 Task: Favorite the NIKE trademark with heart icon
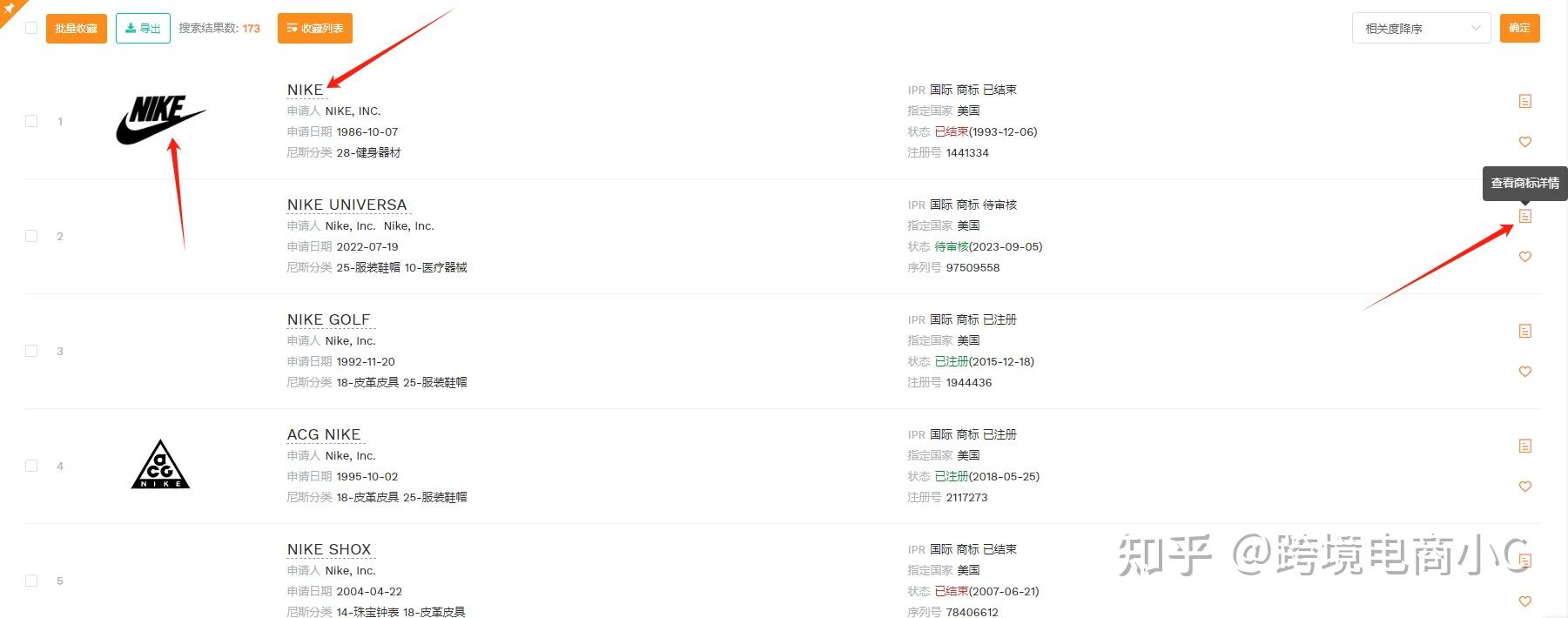tap(1524, 142)
